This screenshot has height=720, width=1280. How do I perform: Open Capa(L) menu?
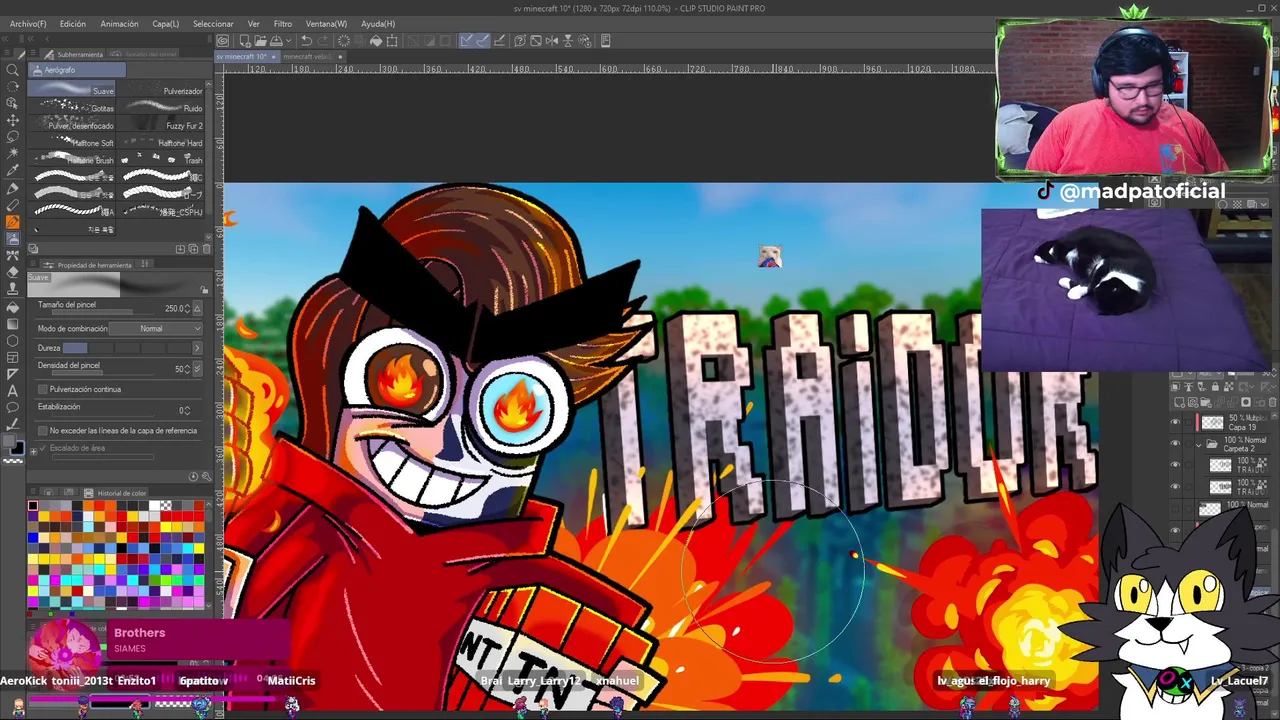pos(166,24)
